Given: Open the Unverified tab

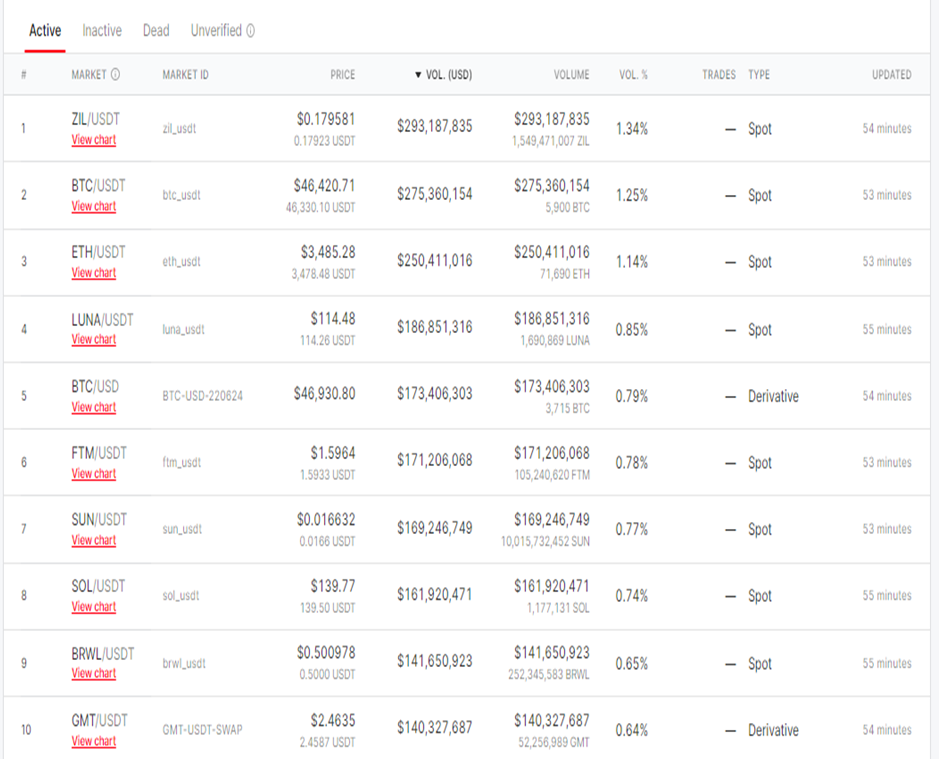Looking at the screenshot, I should (x=216, y=31).
